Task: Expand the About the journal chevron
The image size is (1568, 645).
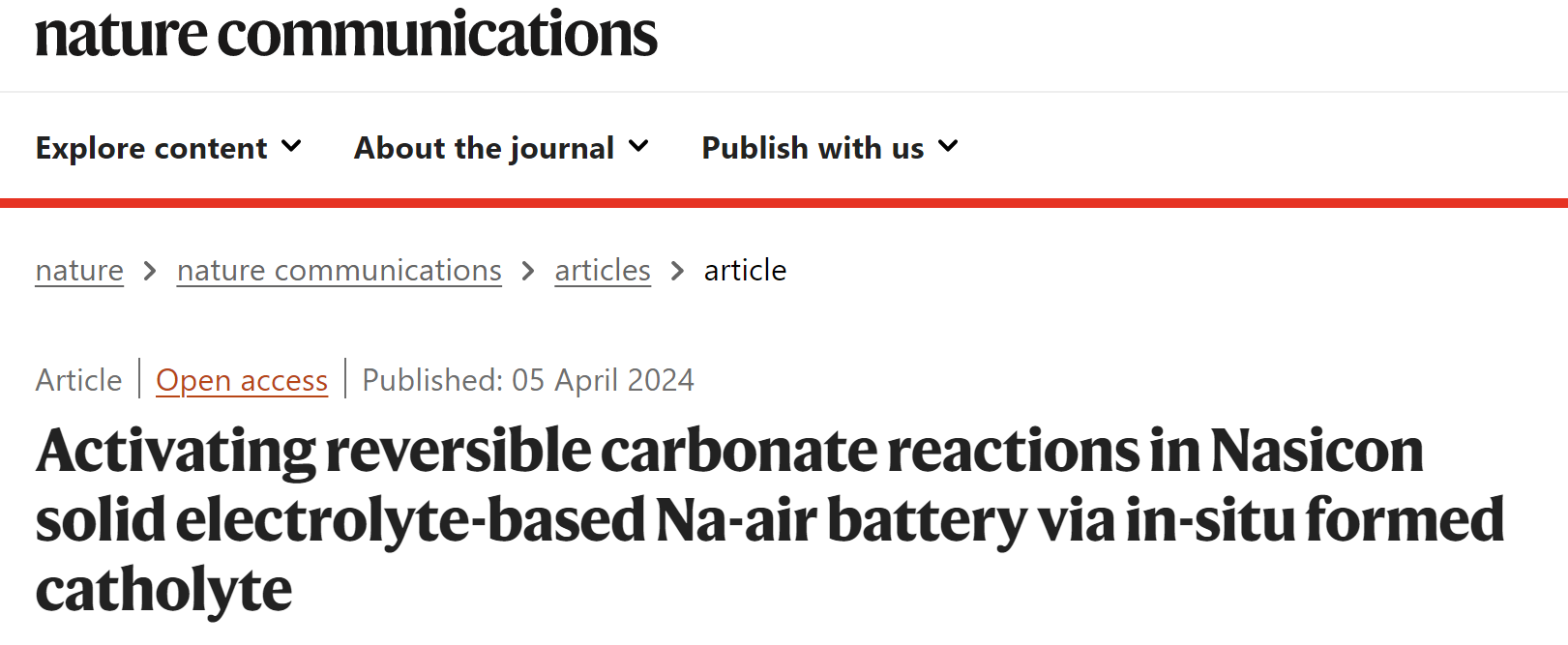Action: [638, 147]
